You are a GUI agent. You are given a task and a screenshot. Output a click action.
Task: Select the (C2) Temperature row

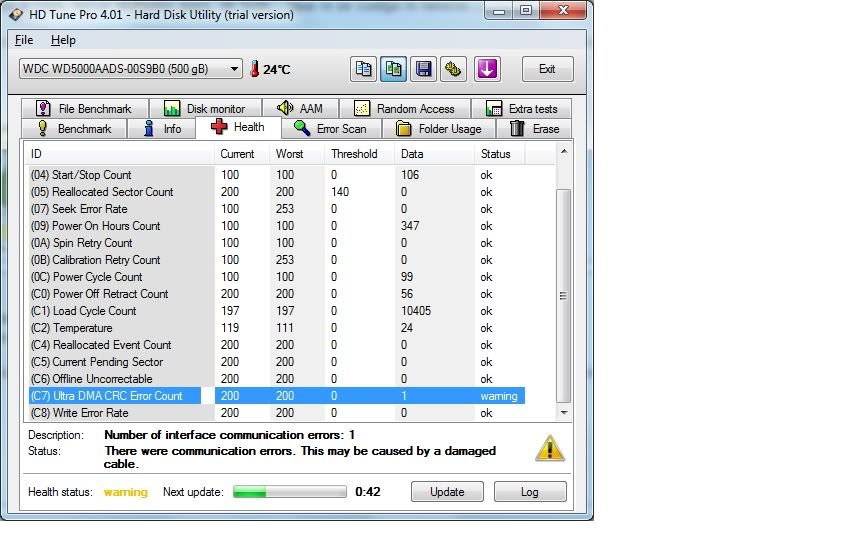[x=276, y=328]
